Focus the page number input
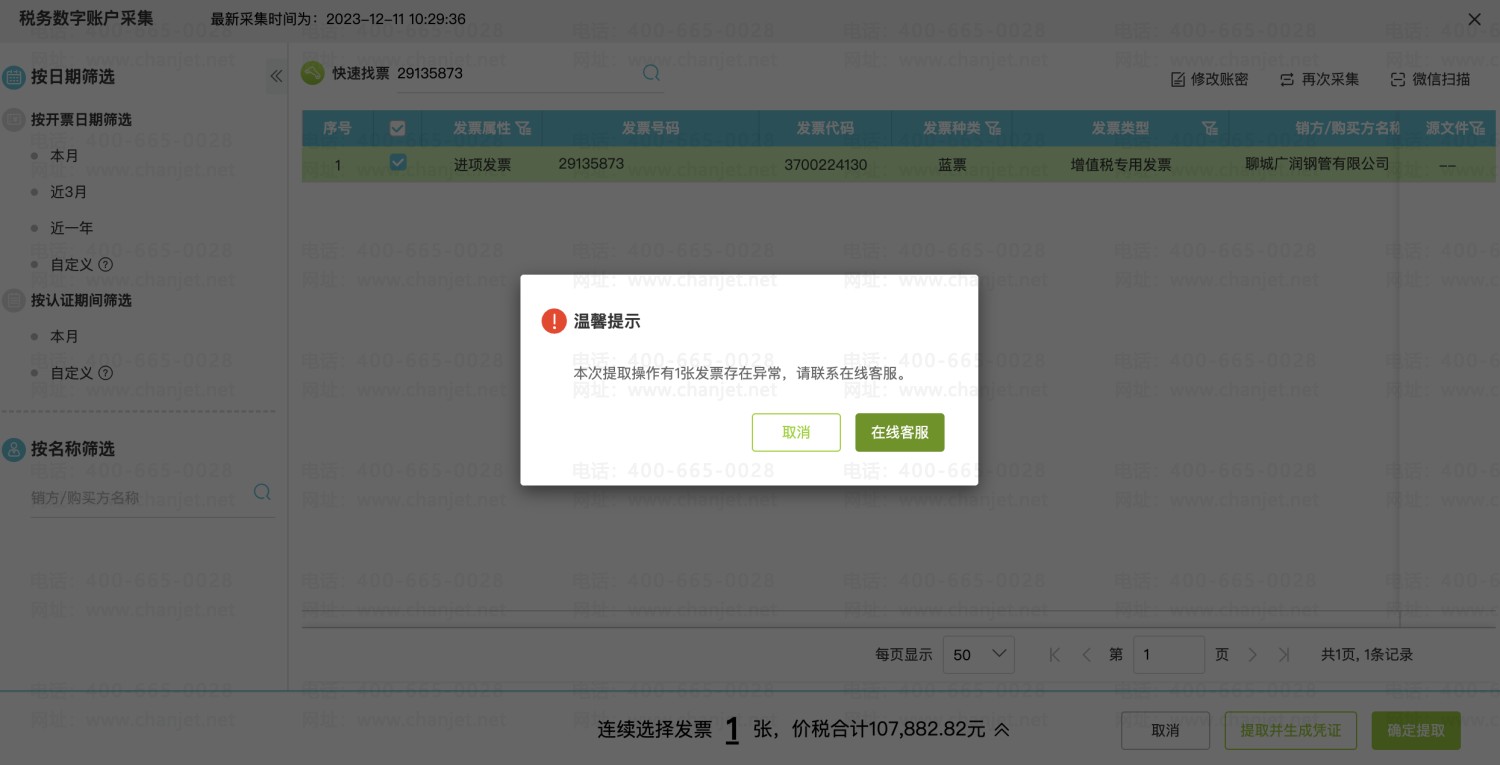Image resolution: width=1500 pixels, height=765 pixels. (x=1170, y=654)
